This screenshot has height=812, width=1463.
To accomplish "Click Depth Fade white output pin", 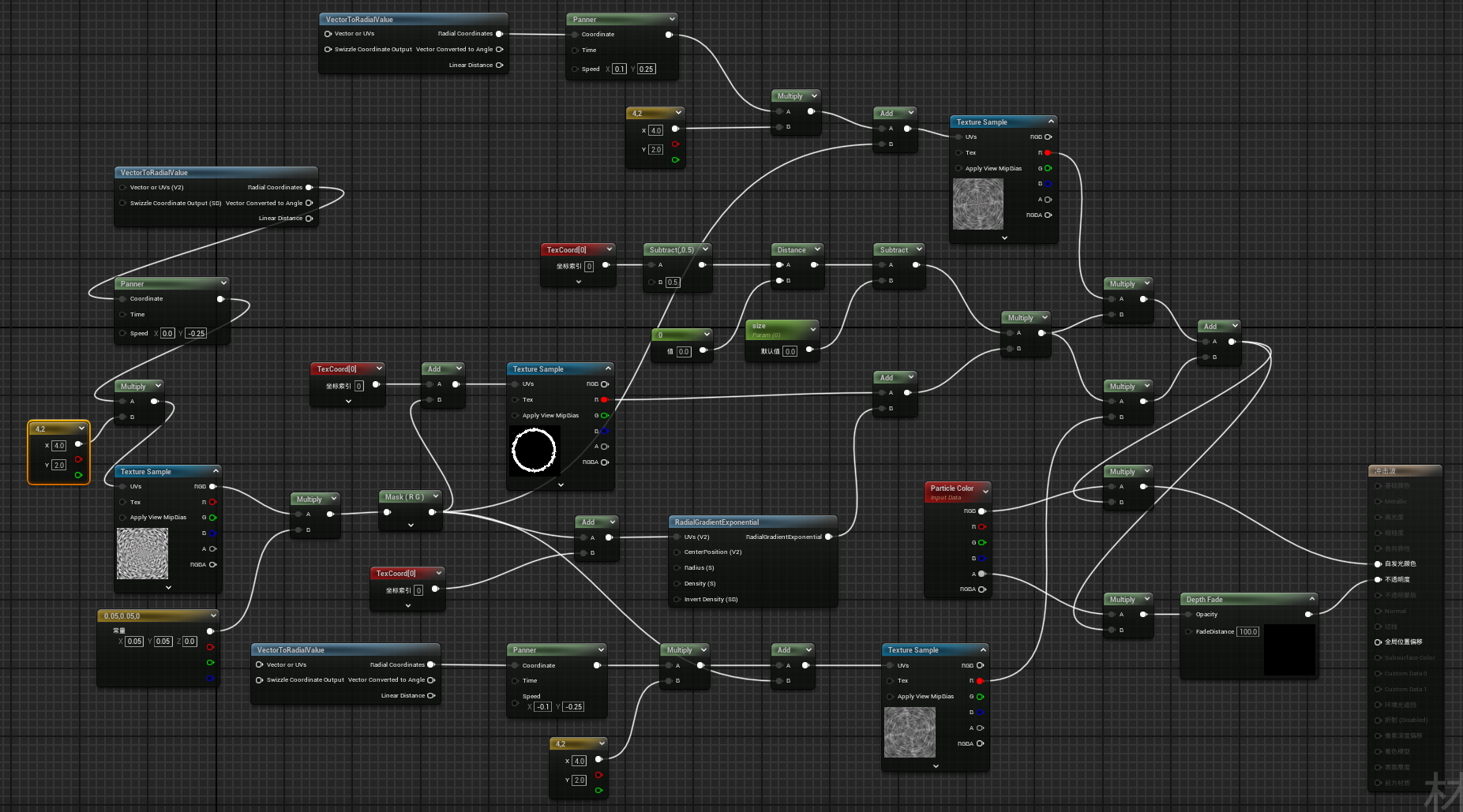I will pos(1308,614).
